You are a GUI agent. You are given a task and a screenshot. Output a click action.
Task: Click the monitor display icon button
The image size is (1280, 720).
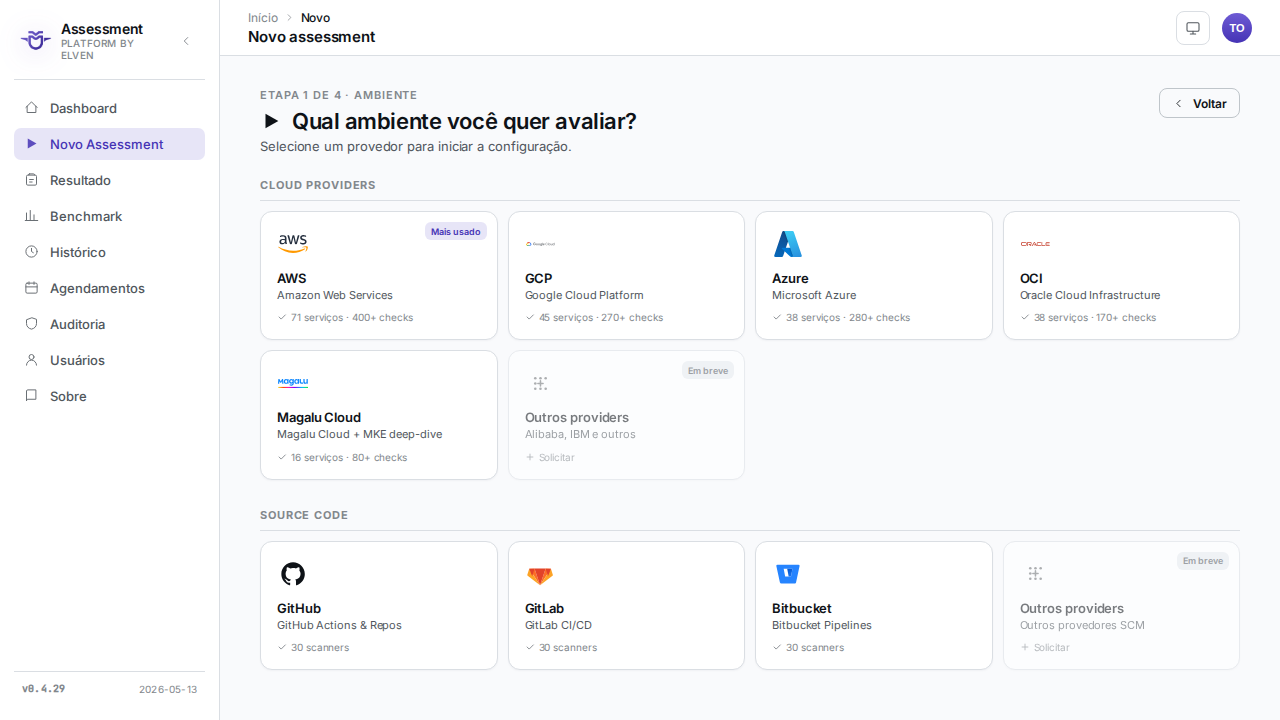coord(1193,28)
